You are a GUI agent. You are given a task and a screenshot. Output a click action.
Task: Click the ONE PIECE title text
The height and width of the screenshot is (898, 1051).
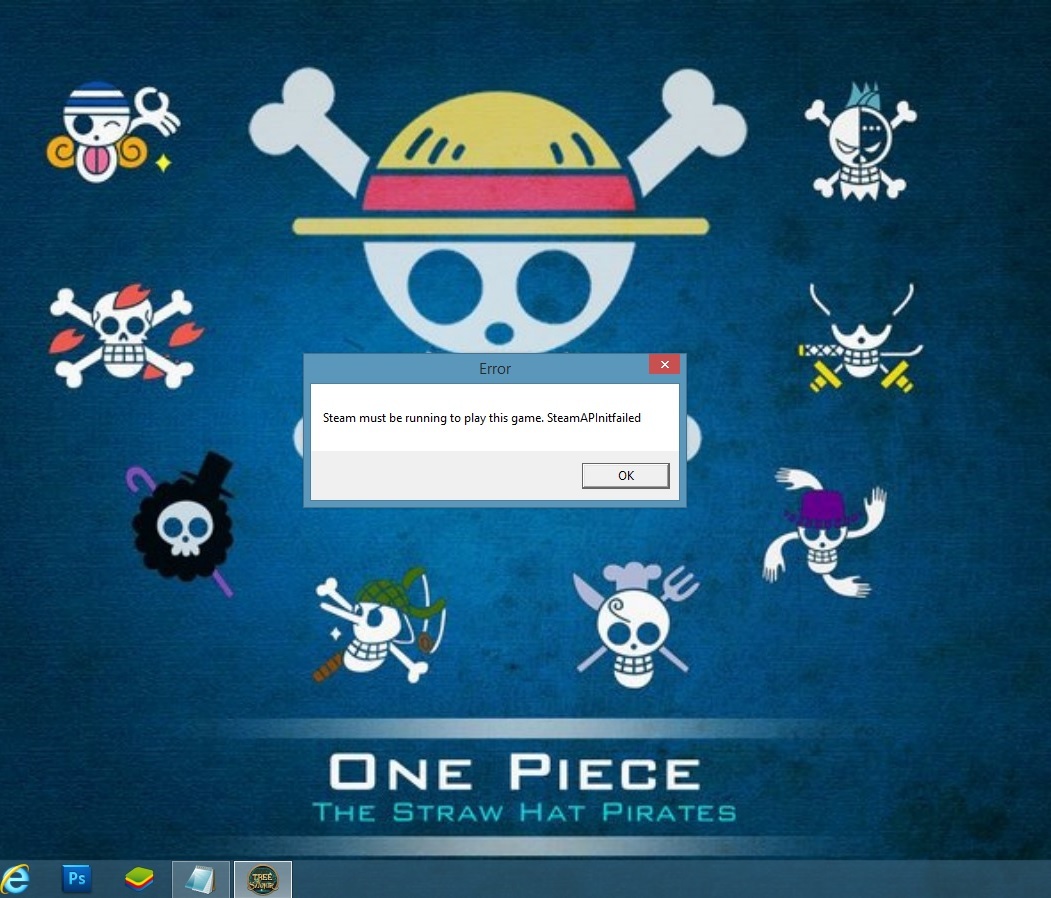point(514,773)
